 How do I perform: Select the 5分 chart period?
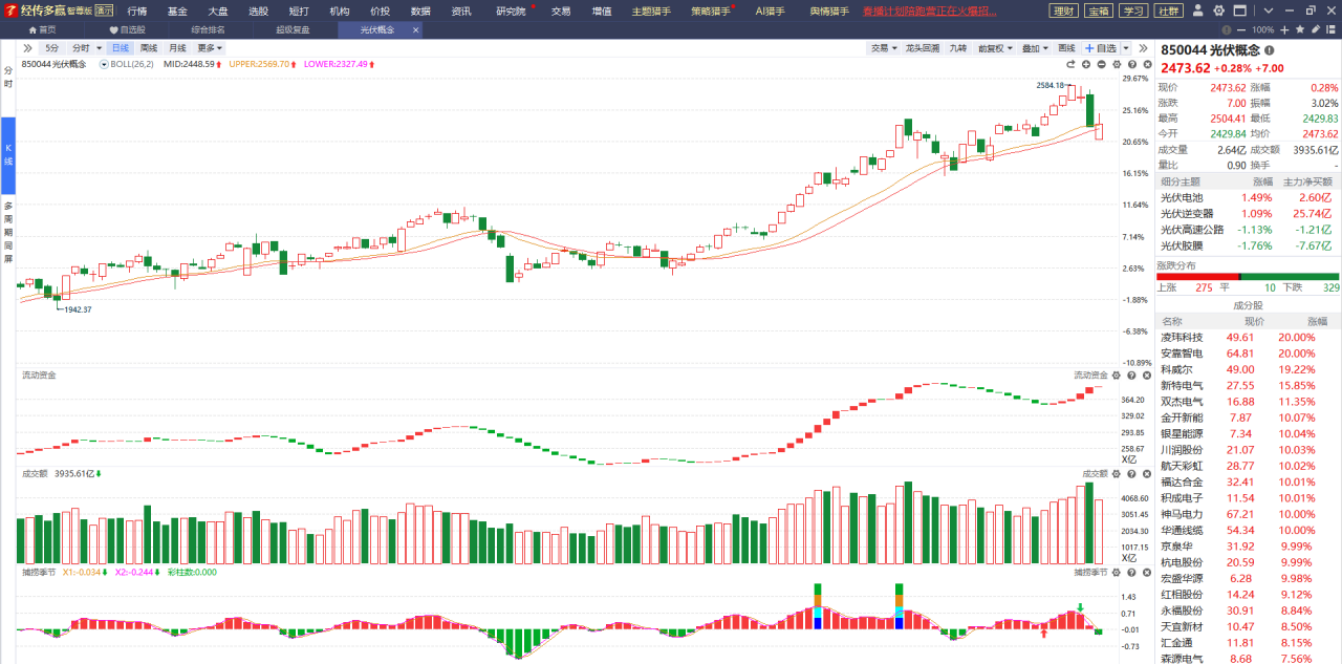coord(52,48)
